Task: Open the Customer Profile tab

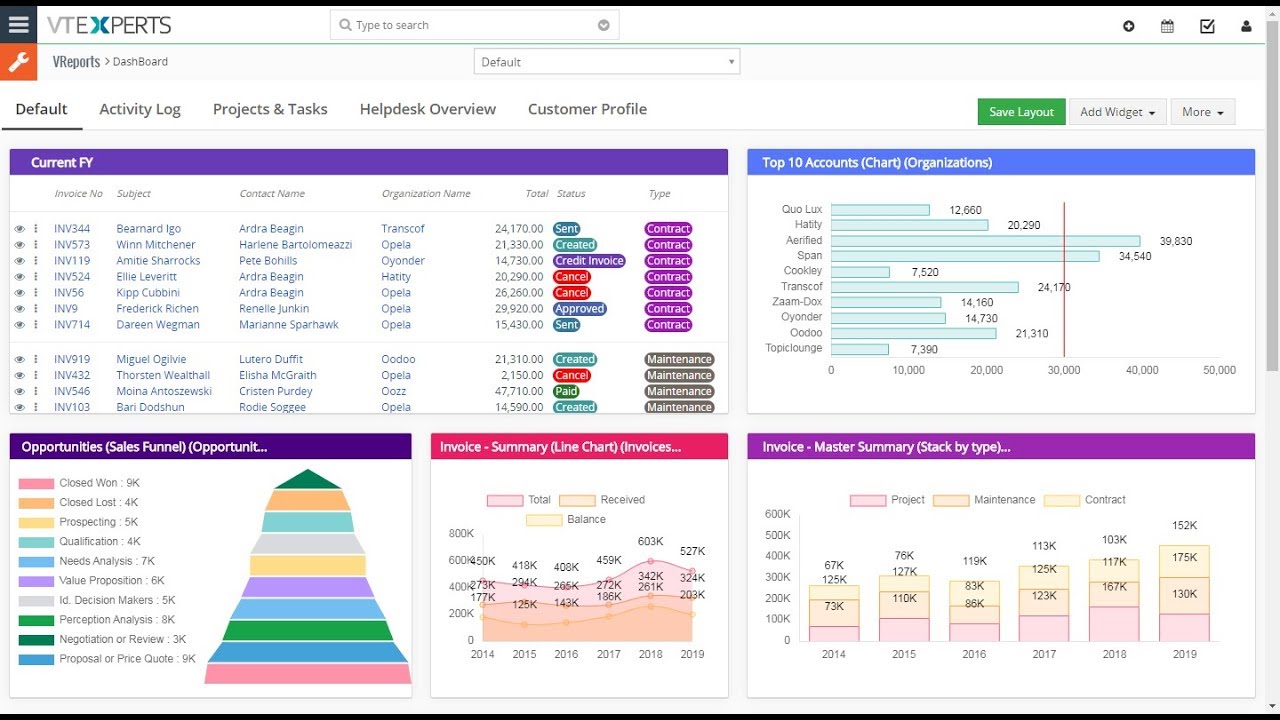Action: click(x=587, y=109)
